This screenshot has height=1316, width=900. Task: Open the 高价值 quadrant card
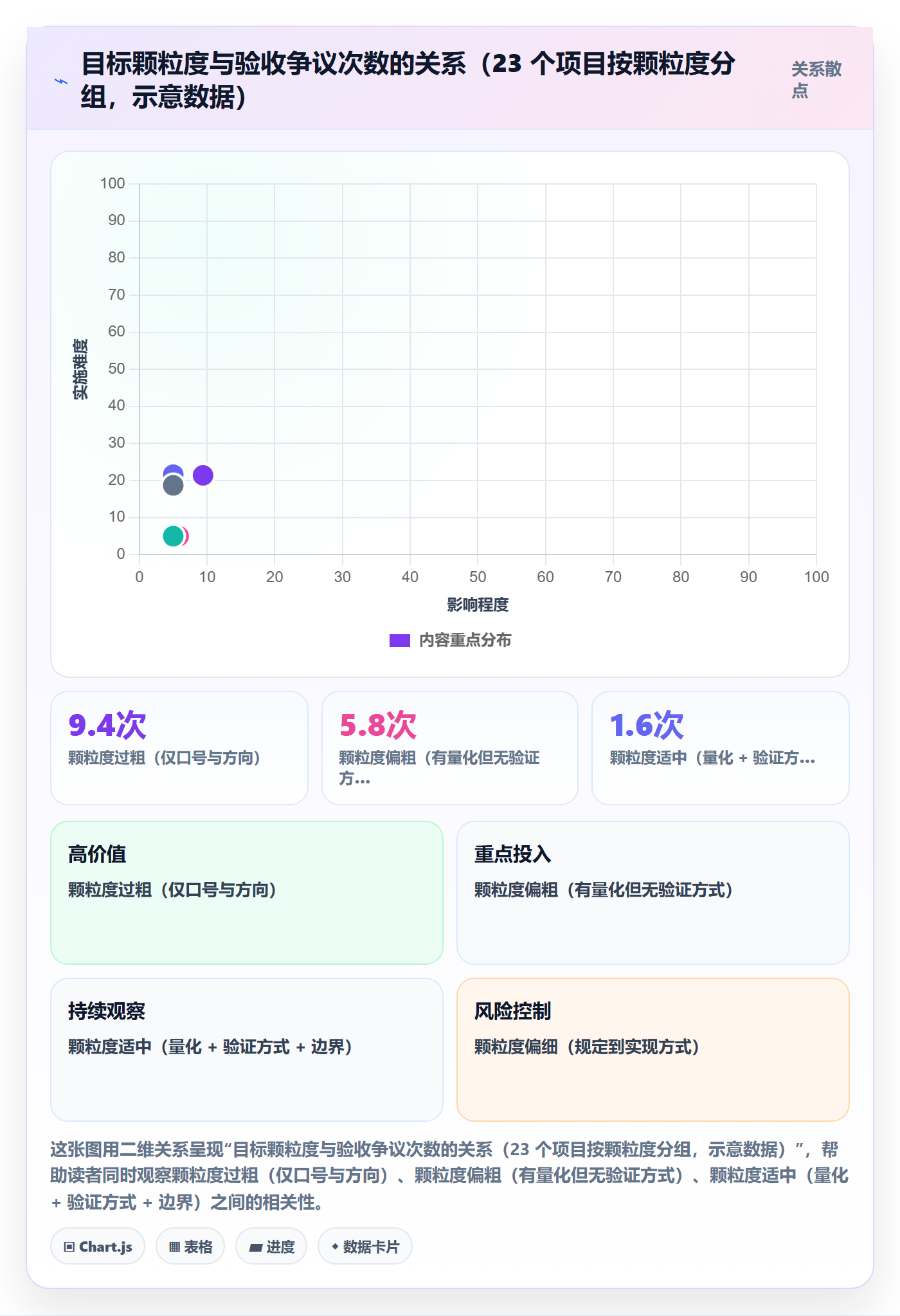pyautogui.click(x=247, y=893)
